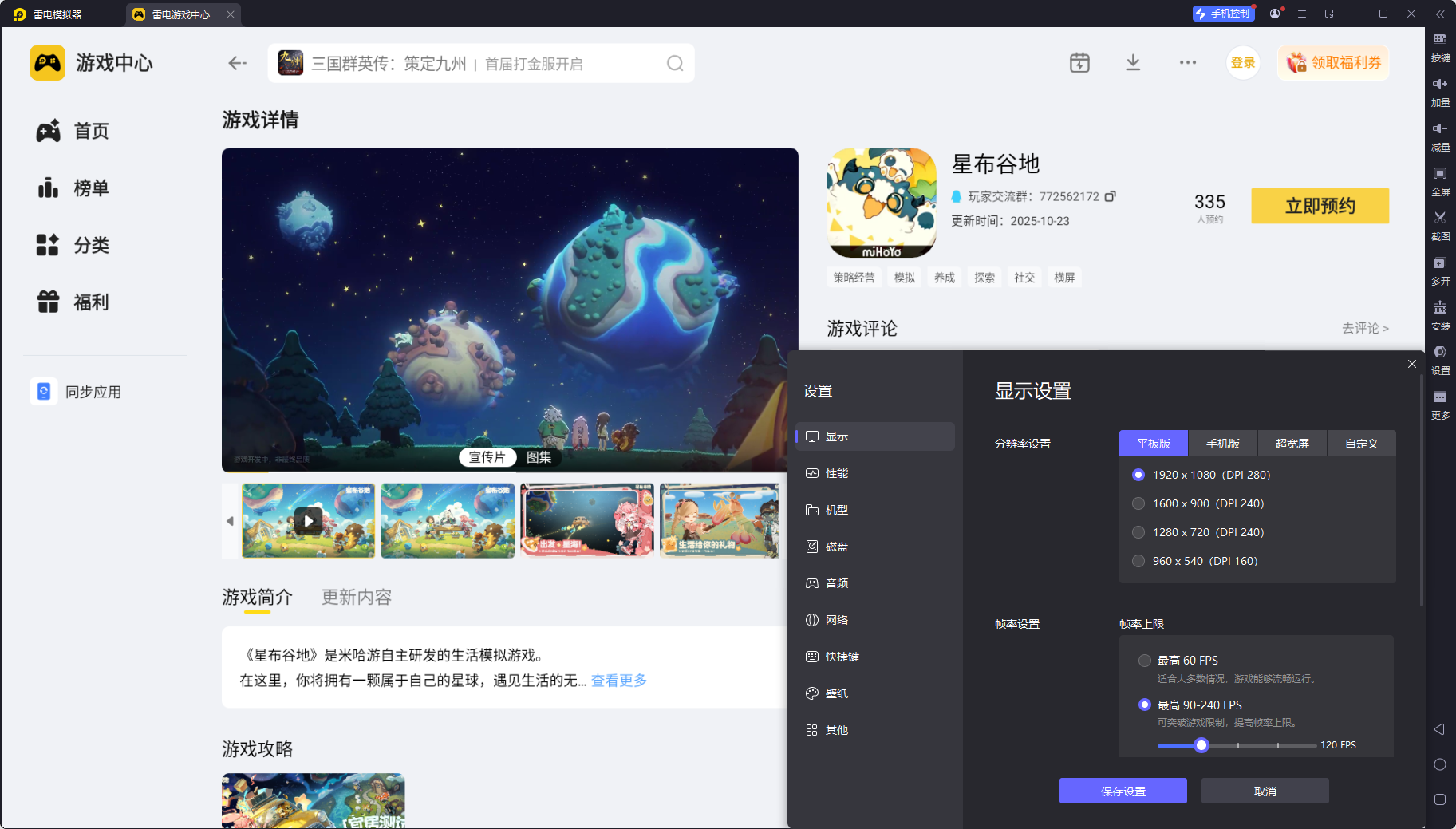1456x829 pixels.
Task: Open 首页 in the left sidebar
Action: pyautogui.click(x=73, y=131)
